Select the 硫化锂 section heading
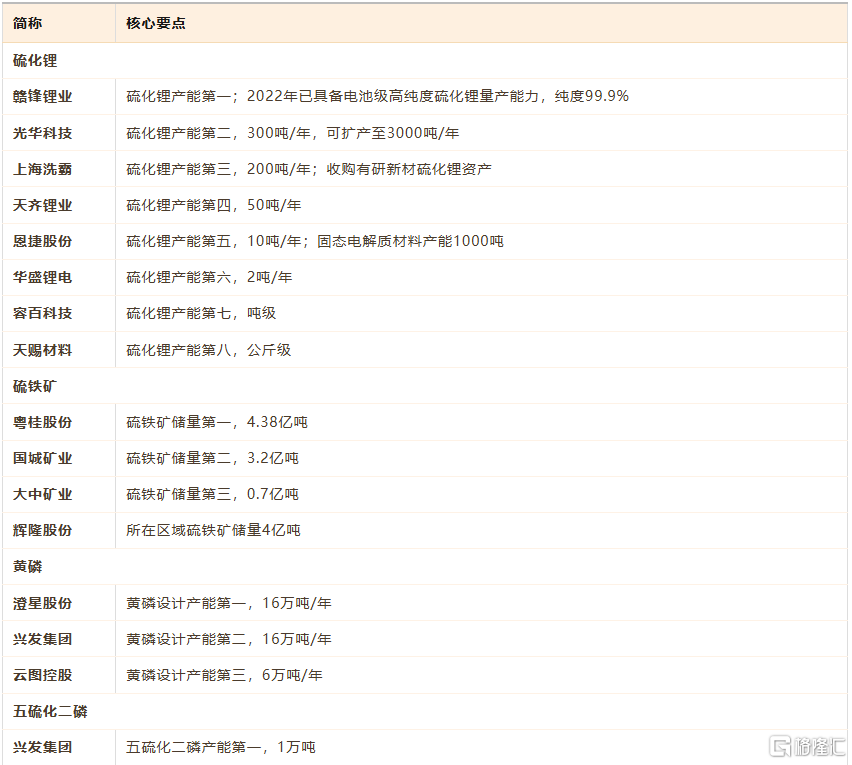Screen dimensions: 852x765 [35, 60]
